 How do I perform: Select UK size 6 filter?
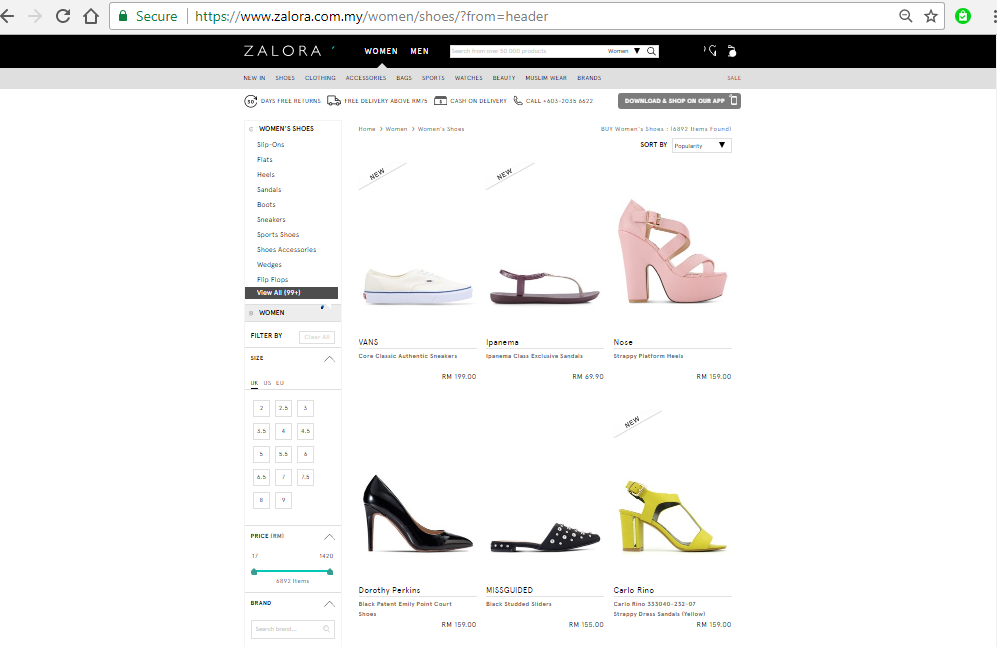click(305, 454)
